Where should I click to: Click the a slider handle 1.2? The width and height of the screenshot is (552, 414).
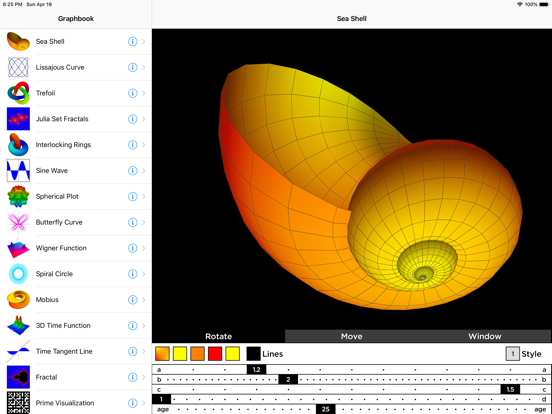[x=256, y=370]
